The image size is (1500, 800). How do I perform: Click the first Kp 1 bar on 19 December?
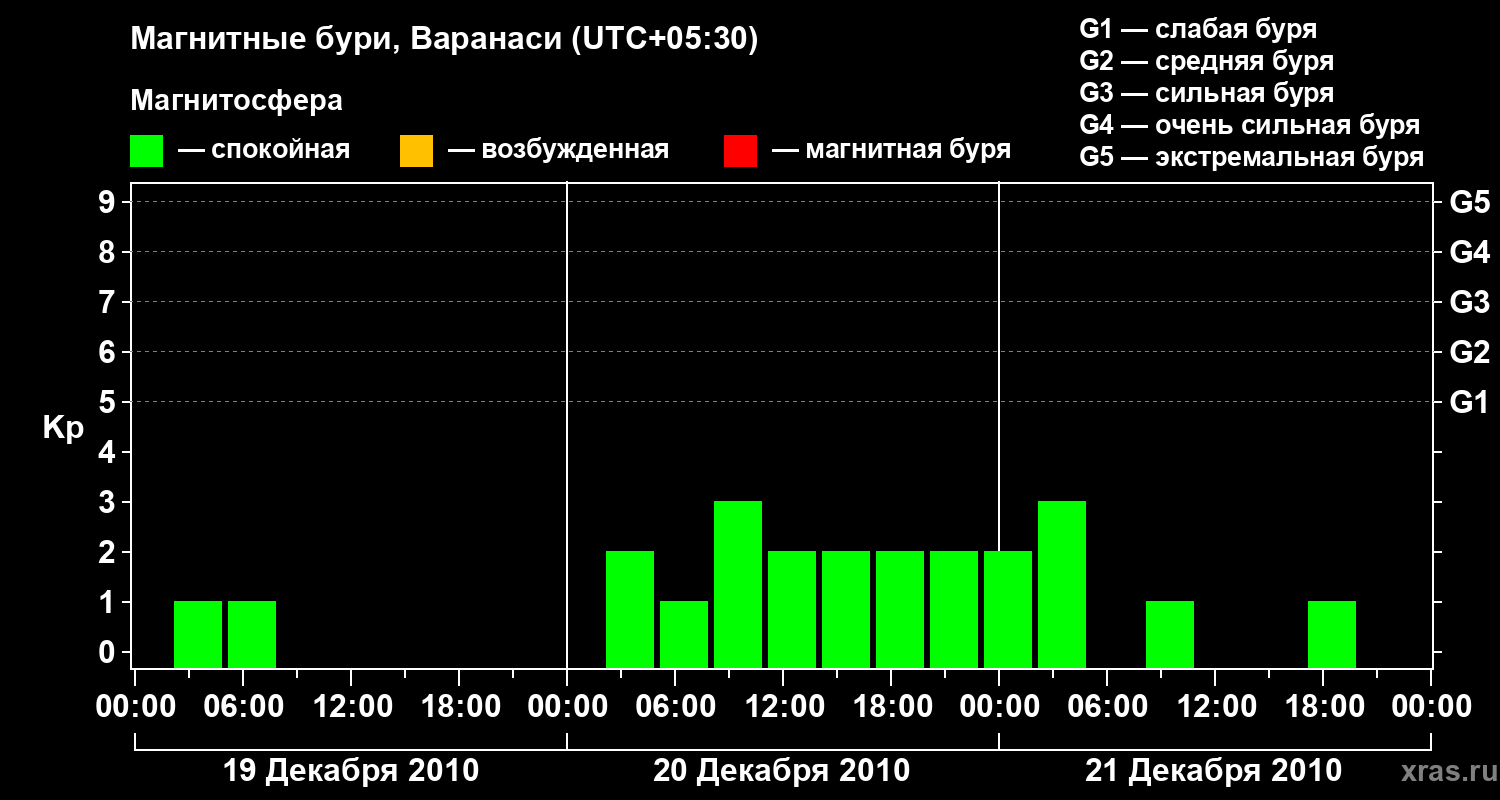pyautogui.click(x=198, y=634)
